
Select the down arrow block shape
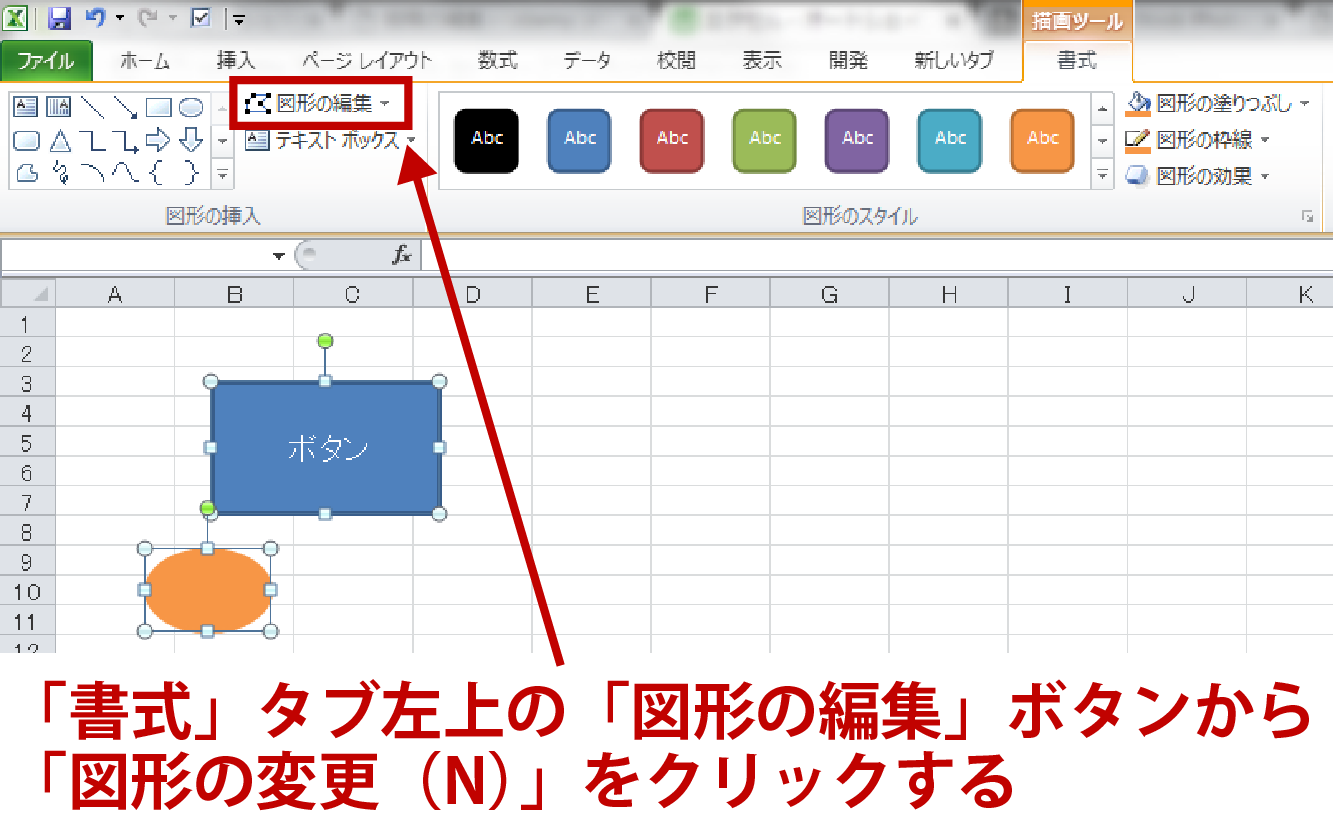tap(191, 140)
